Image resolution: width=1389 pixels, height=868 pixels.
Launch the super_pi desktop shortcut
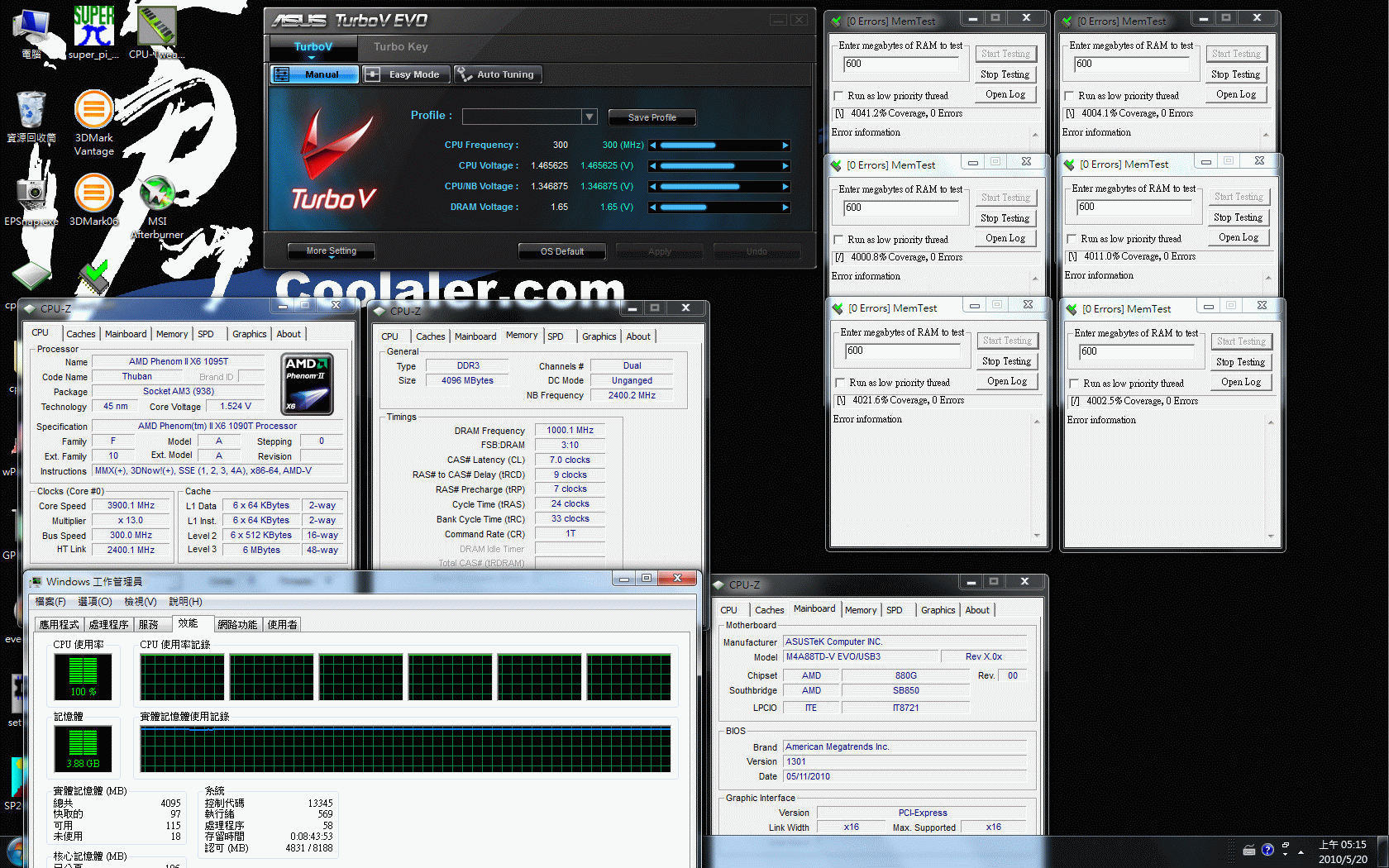click(93, 33)
